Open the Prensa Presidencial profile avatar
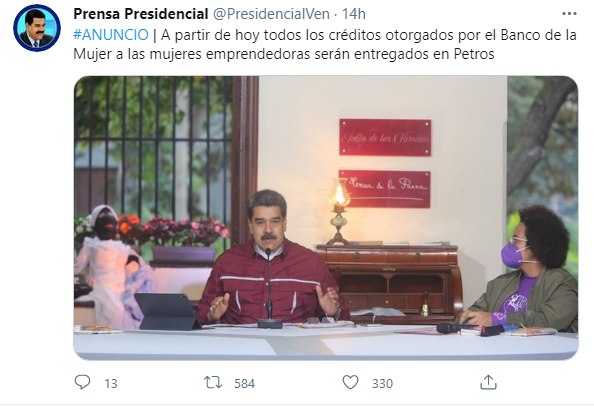The image size is (594, 407). 37,28
